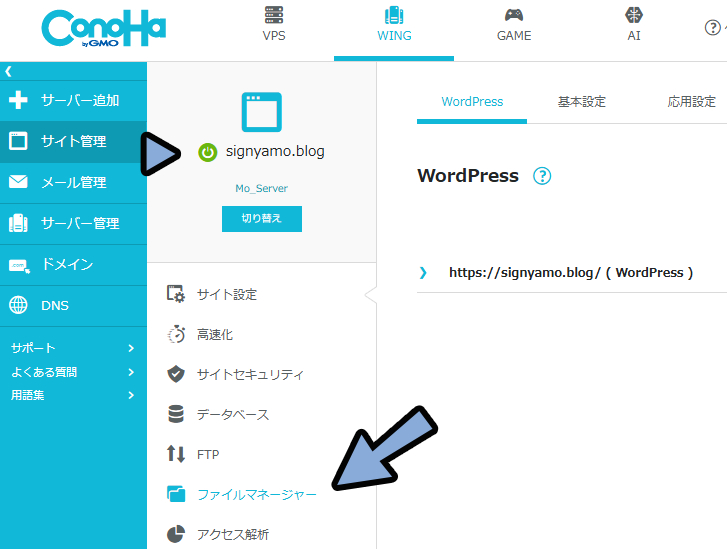The height and width of the screenshot is (549, 727).
Task: Click the FTP up-down arrows icon
Action: pyautogui.click(x=176, y=453)
